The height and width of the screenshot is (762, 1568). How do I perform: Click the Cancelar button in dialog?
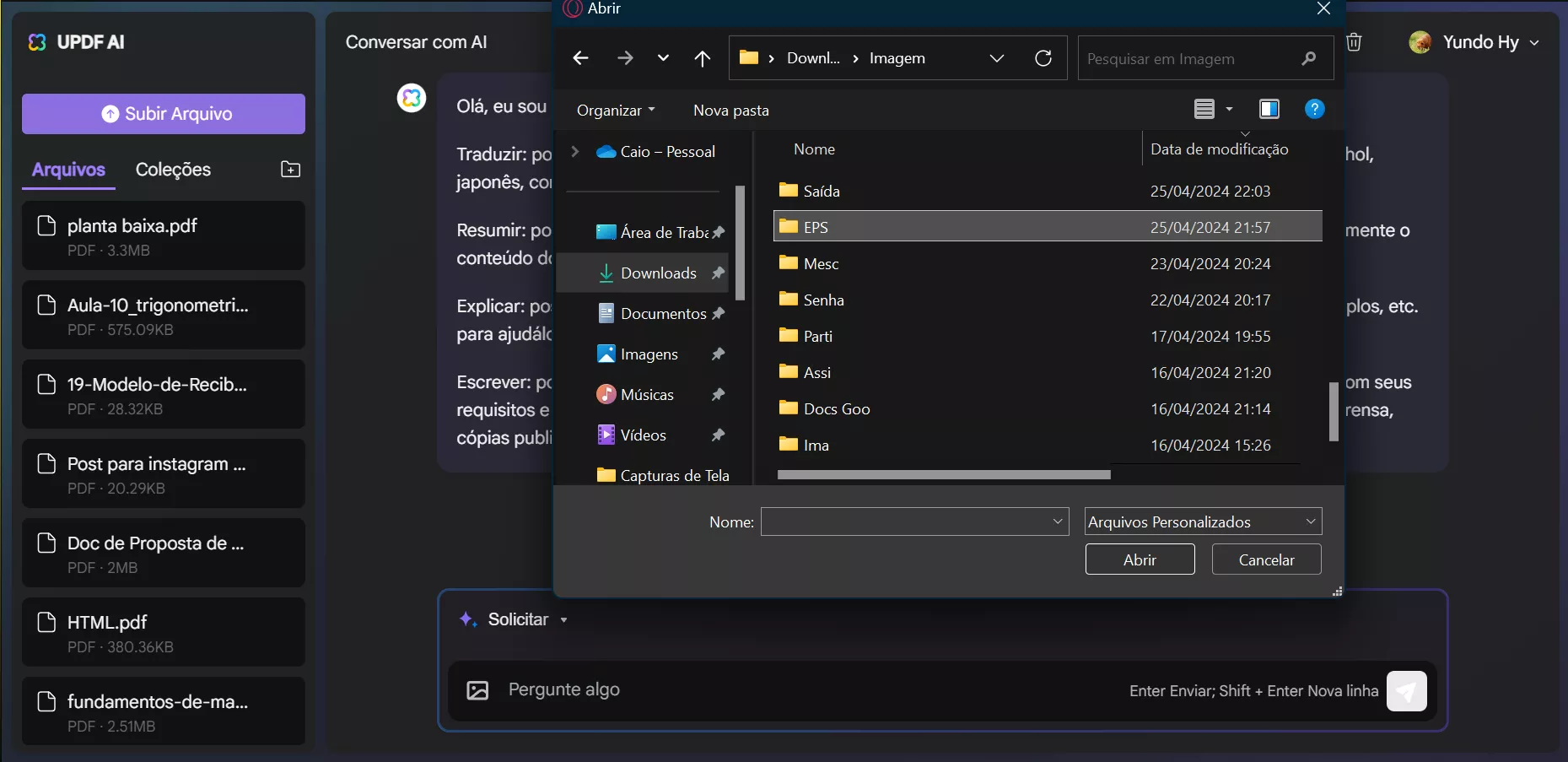point(1265,559)
